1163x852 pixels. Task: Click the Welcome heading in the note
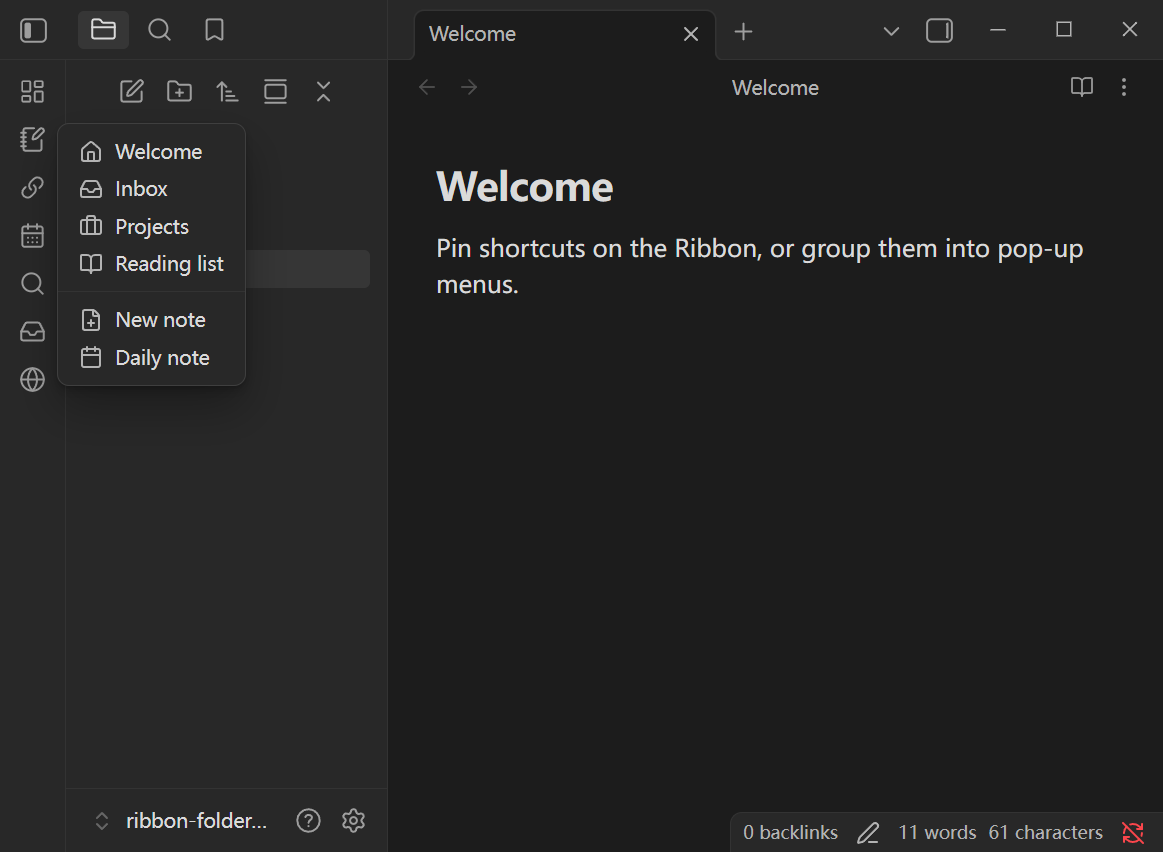point(524,186)
